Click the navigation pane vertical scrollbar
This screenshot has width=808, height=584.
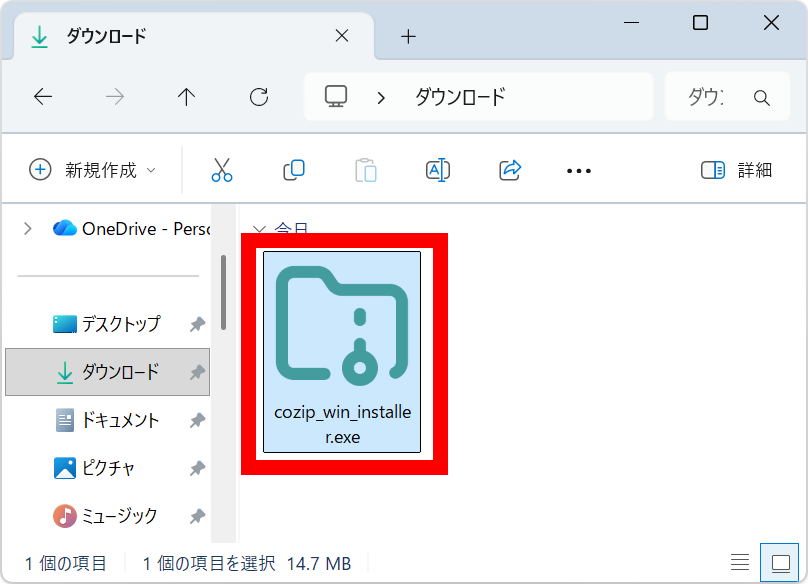click(x=224, y=292)
